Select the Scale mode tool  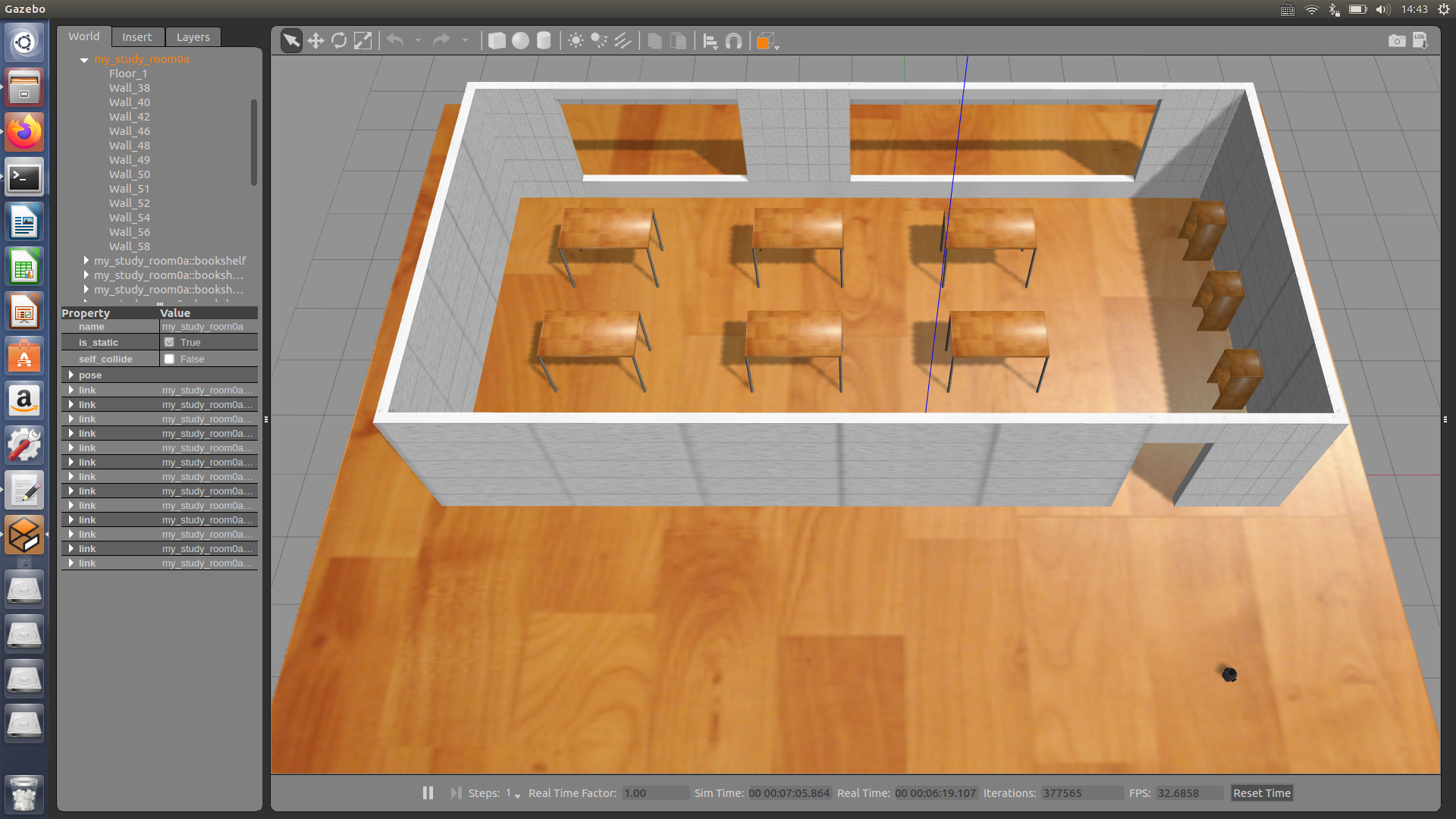(x=363, y=41)
